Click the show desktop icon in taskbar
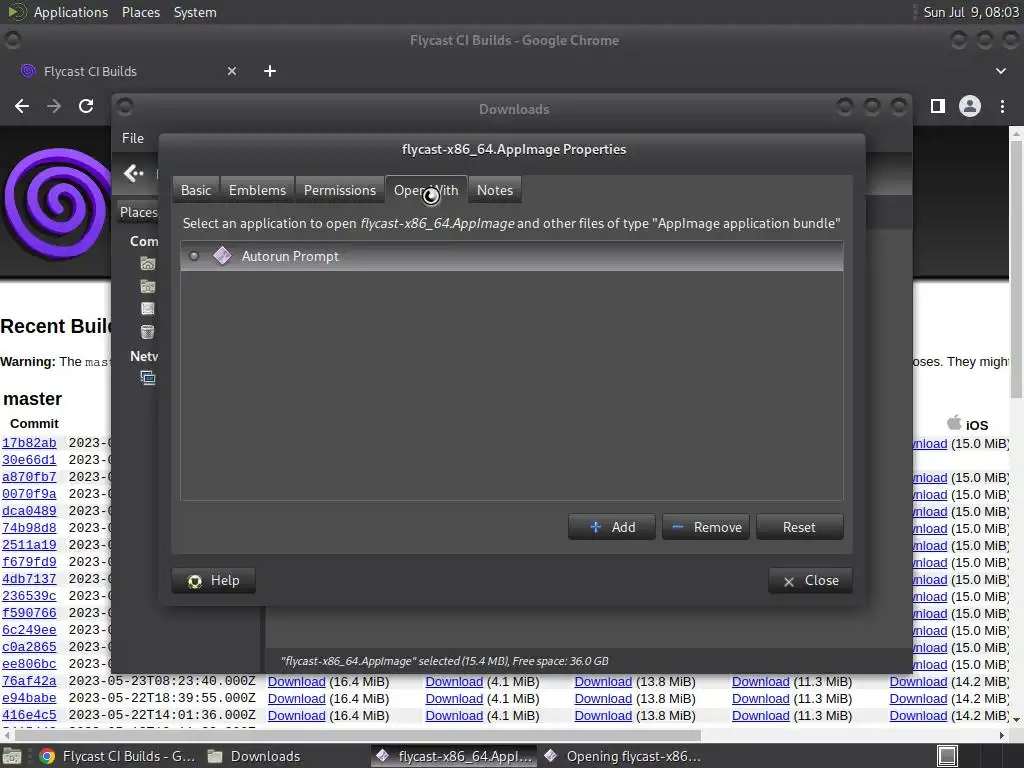The width and height of the screenshot is (1024, 768). pyautogui.click(x=12, y=756)
